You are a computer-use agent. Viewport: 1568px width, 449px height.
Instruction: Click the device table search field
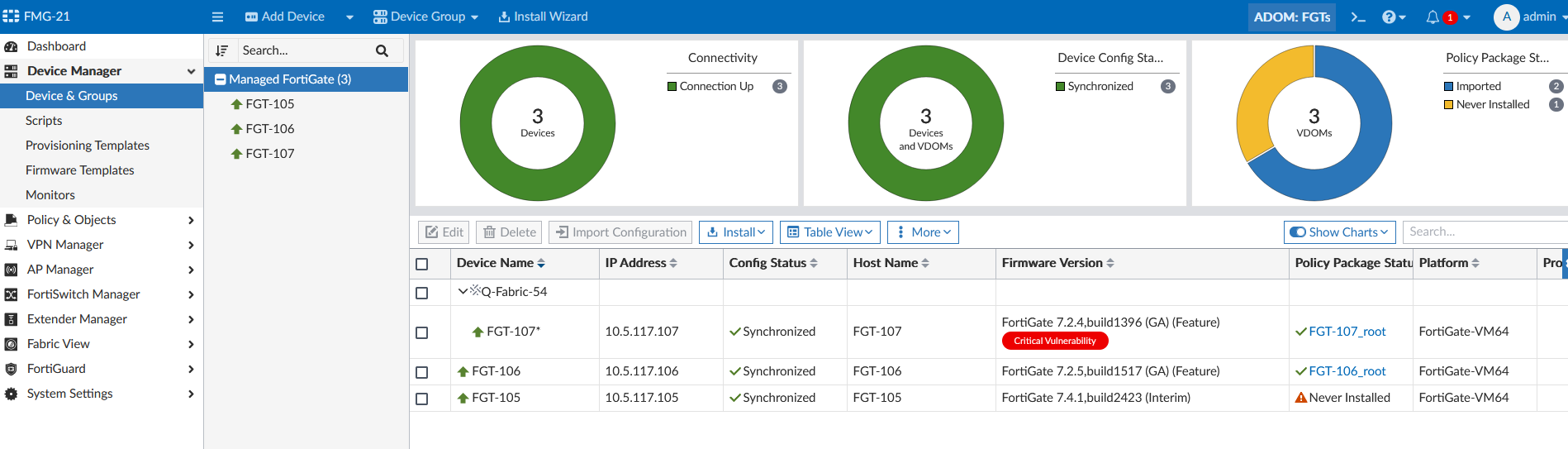[x=1484, y=232]
